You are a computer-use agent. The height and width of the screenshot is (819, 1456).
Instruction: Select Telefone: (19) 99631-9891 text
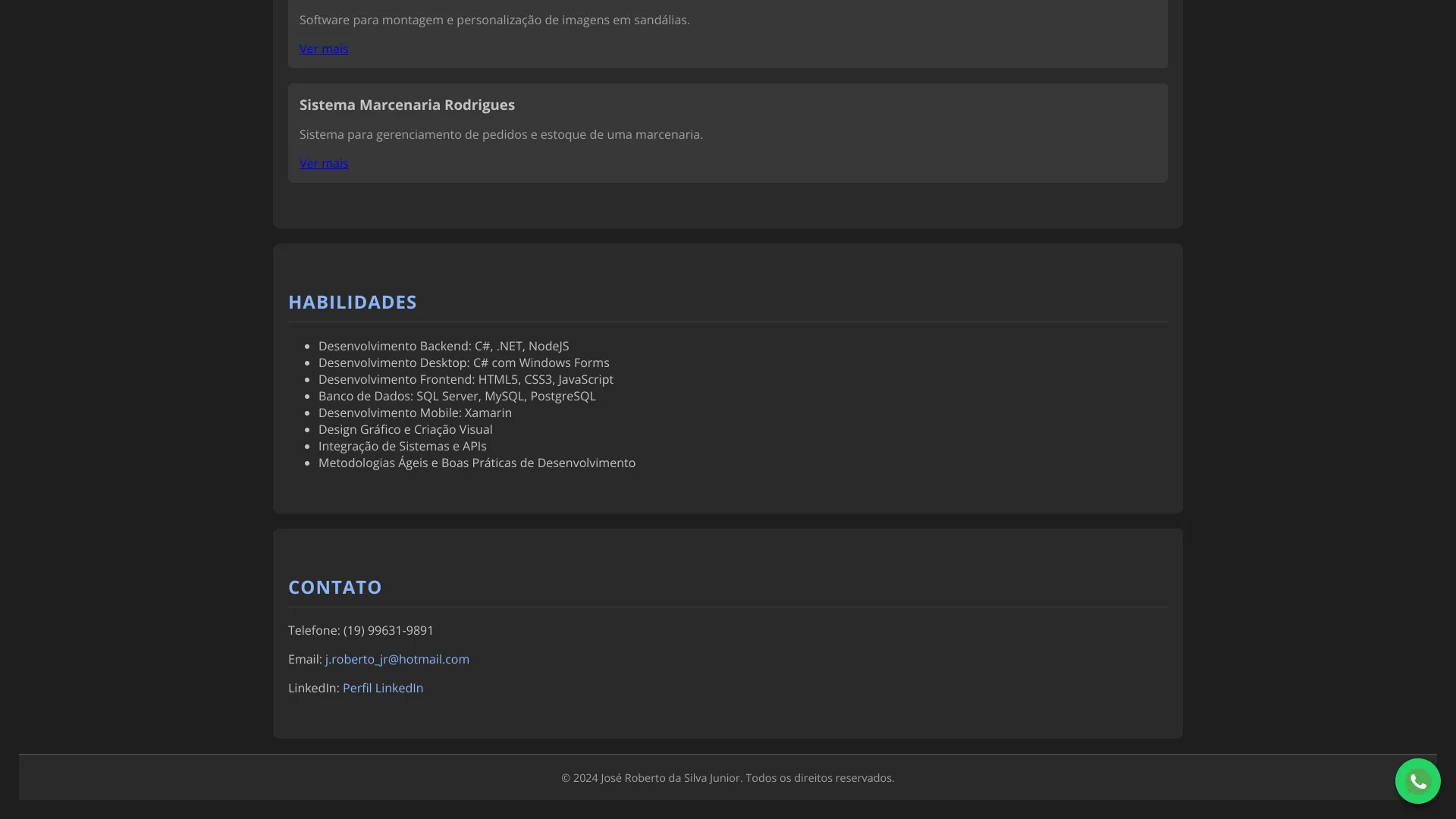361,630
